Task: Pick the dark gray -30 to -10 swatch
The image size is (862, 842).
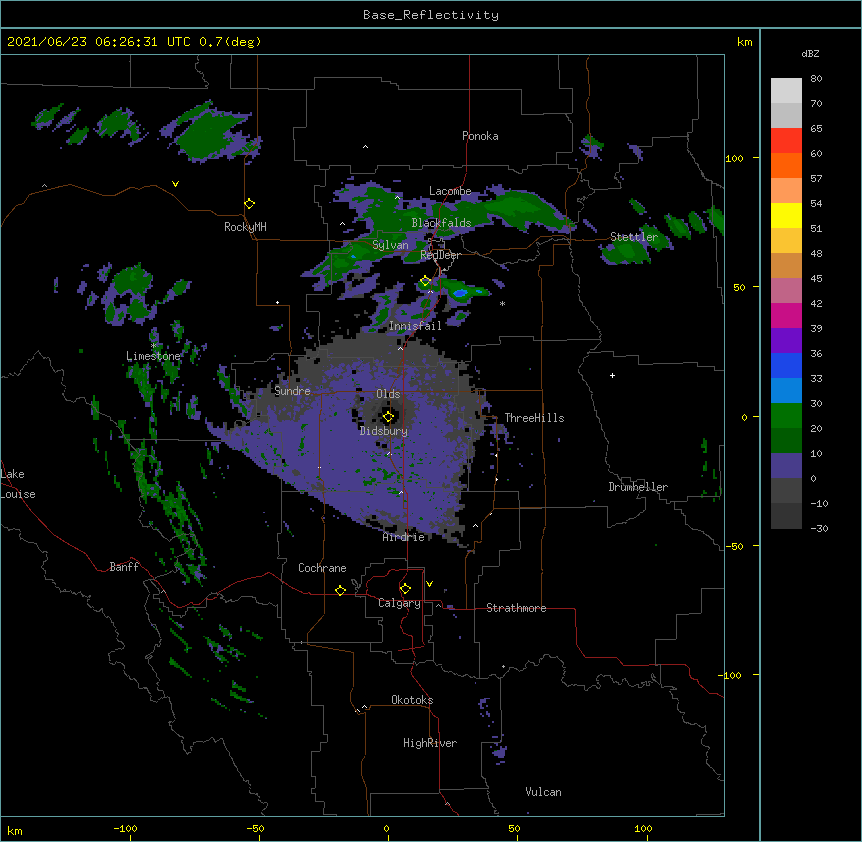Action: (x=786, y=516)
